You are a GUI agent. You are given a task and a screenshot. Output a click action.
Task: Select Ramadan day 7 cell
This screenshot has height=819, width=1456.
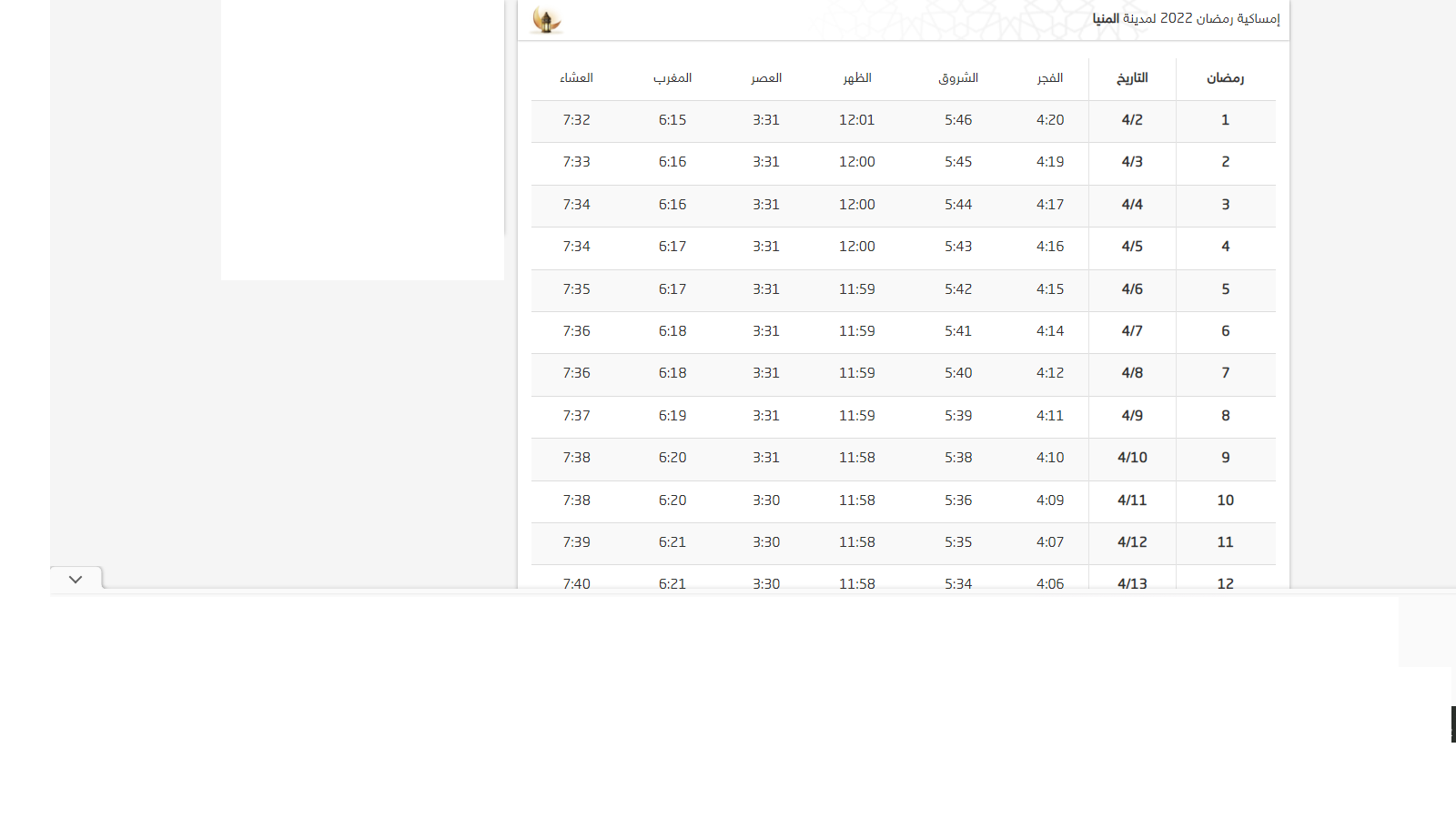[x=1225, y=373]
